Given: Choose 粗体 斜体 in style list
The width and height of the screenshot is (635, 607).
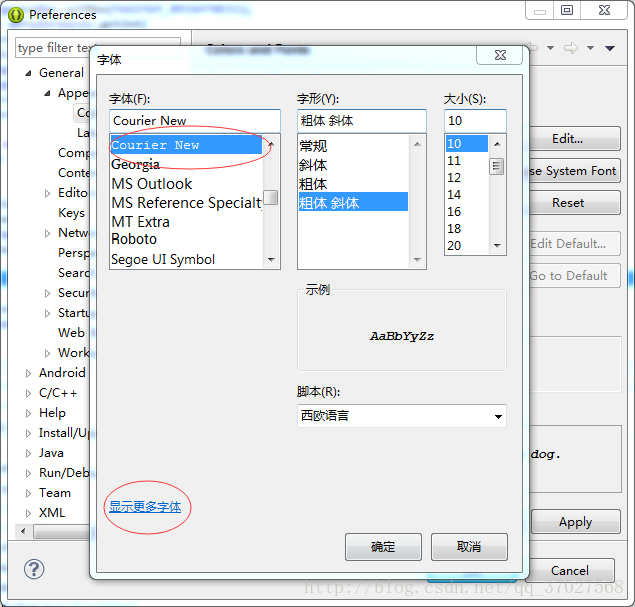Looking at the screenshot, I should coord(353,202).
